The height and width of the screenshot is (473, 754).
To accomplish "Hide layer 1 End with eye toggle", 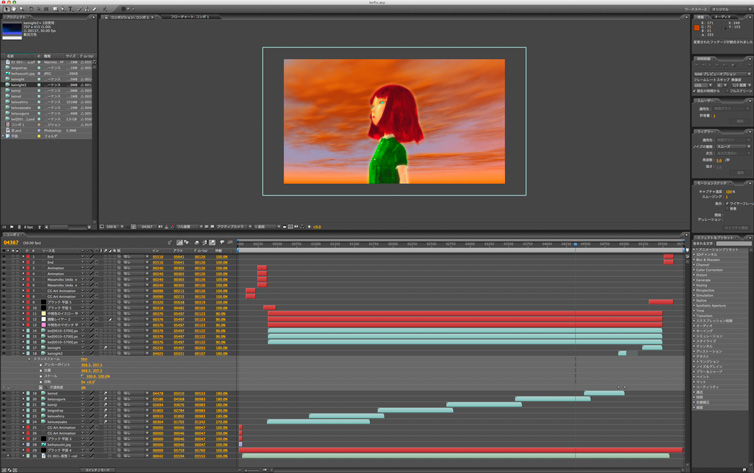I will (4, 257).
